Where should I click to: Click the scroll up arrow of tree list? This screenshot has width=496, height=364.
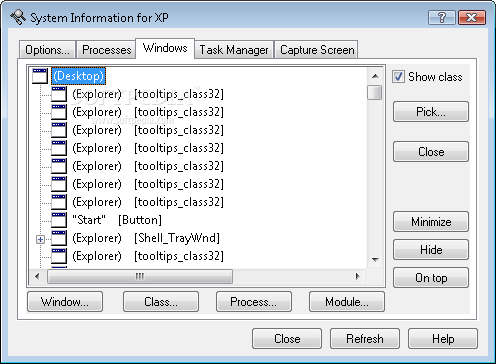(375, 76)
